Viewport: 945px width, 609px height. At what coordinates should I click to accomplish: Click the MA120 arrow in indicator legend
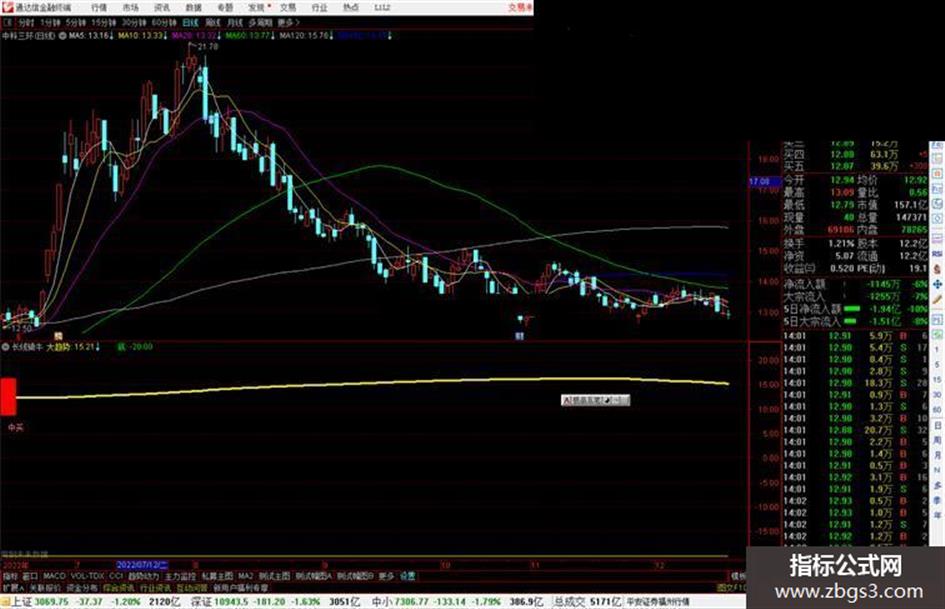331,36
